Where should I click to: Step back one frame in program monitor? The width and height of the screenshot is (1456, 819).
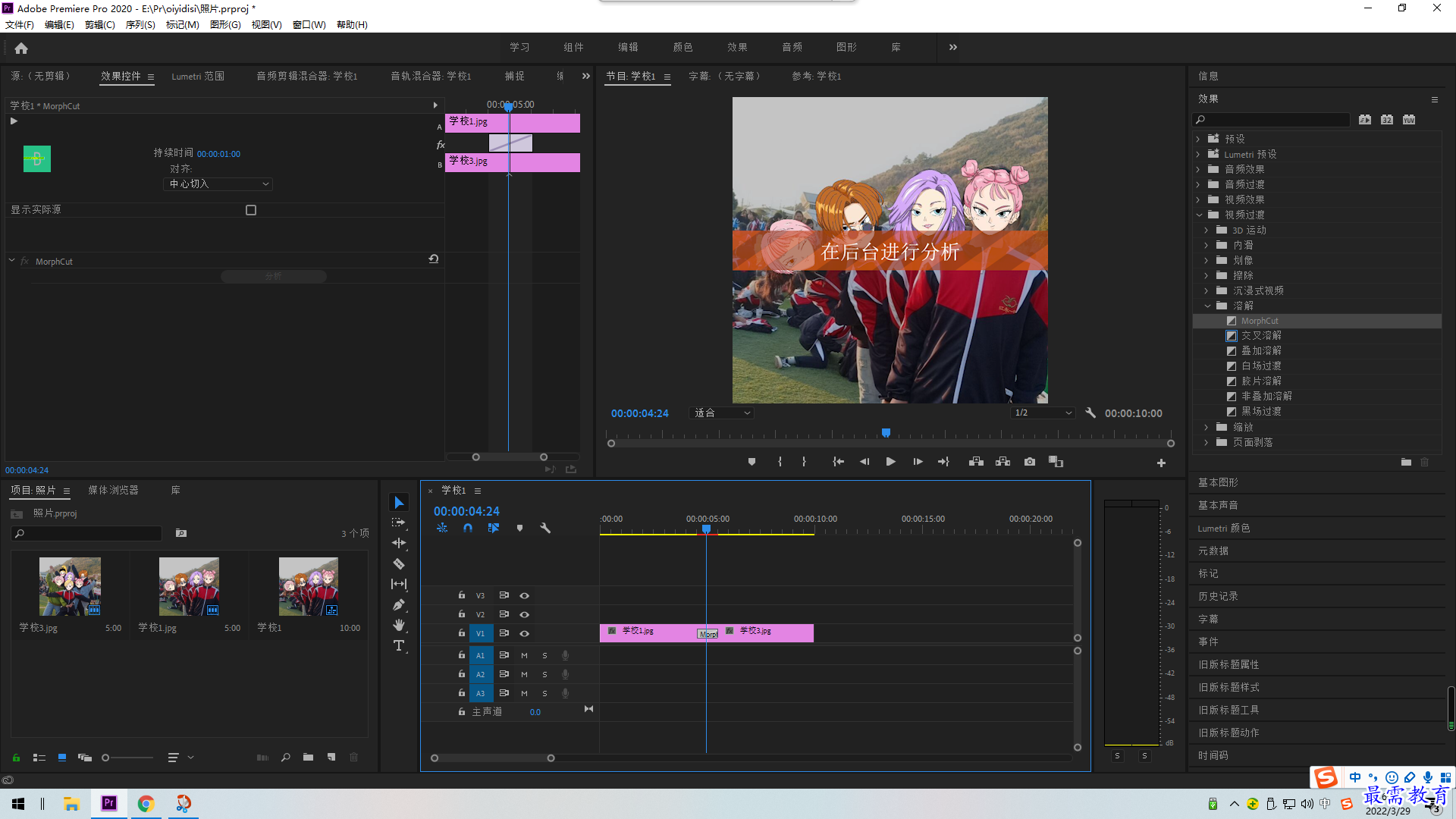pos(864,462)
